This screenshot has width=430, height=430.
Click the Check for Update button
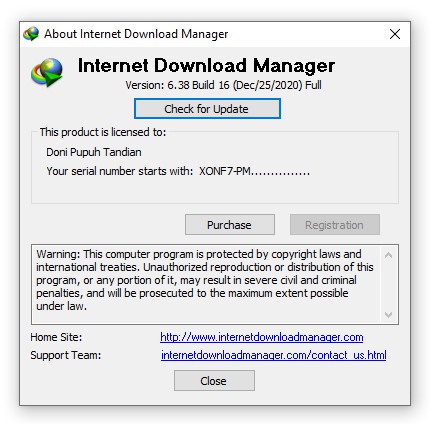coord(207,109)
